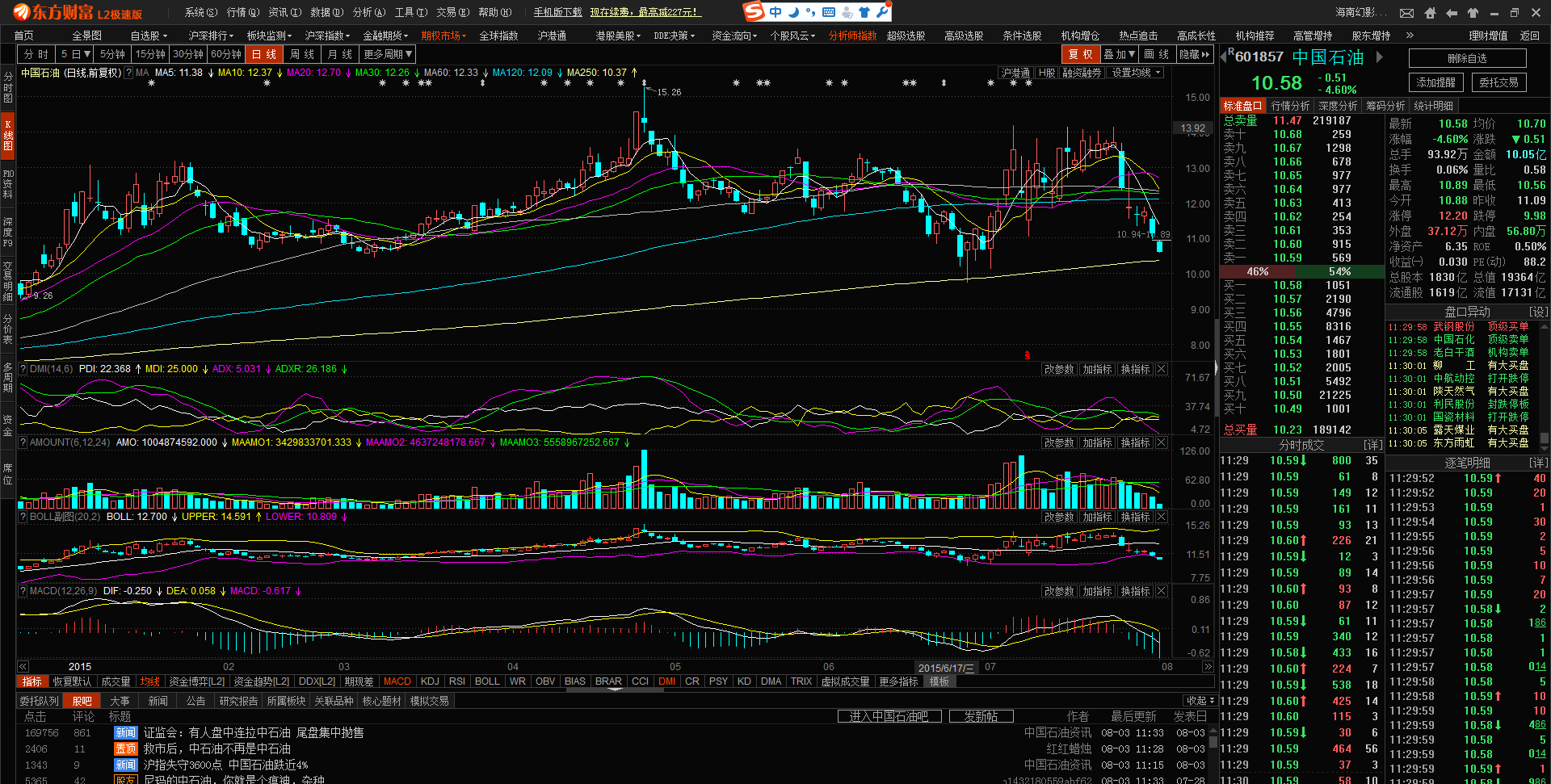Open F10资料 in left sidebar

point(8,184)
